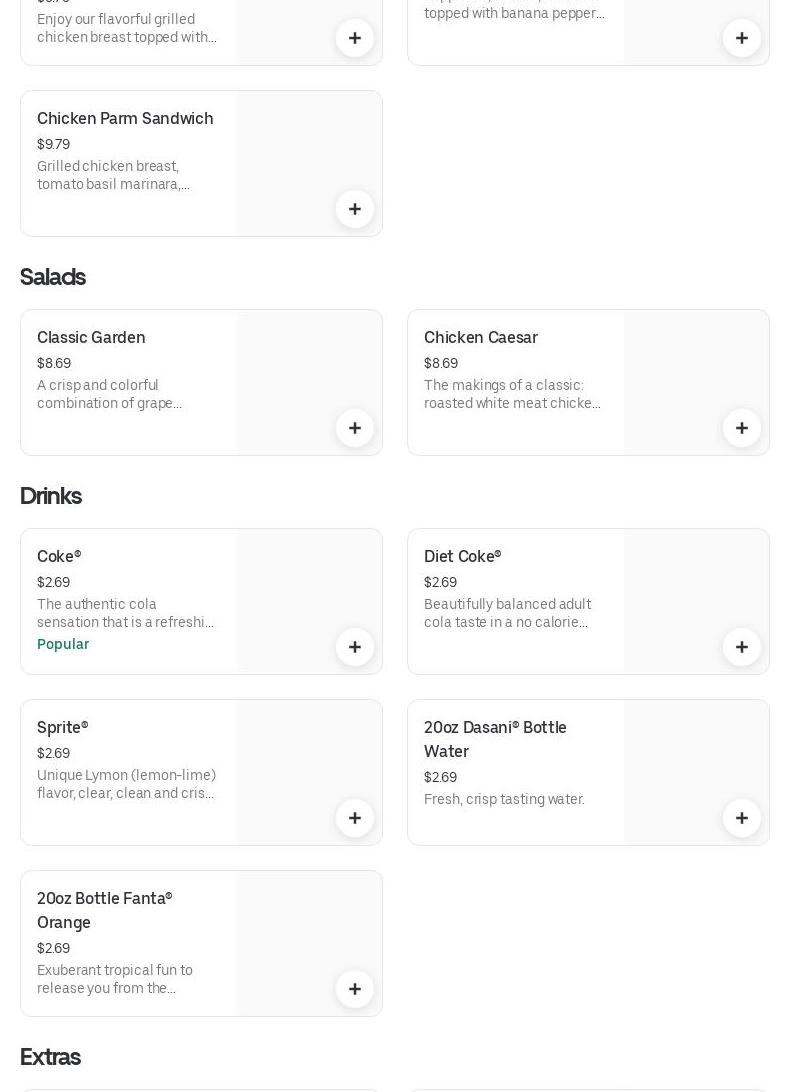The height and width of the screenshot is (1092, 804).
Task: Add Coke to the order
Action: [x=355, y=647]
